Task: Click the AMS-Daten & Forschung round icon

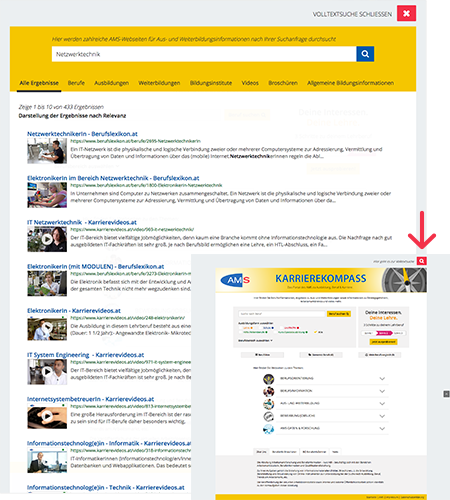Action: [x=268, y=429]
